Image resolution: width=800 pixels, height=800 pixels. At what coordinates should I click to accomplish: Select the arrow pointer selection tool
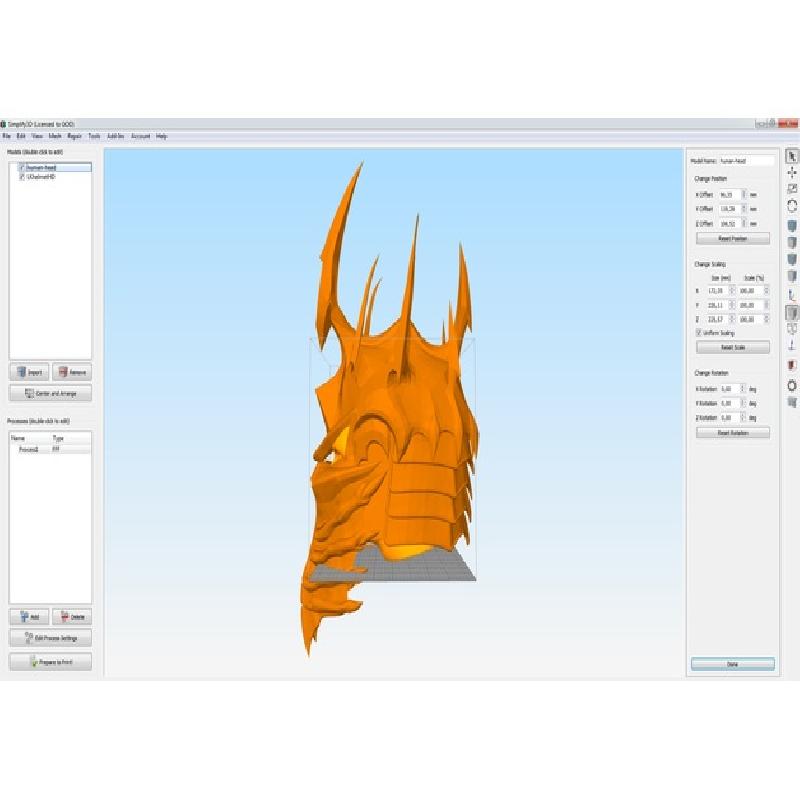pos(792,156)
